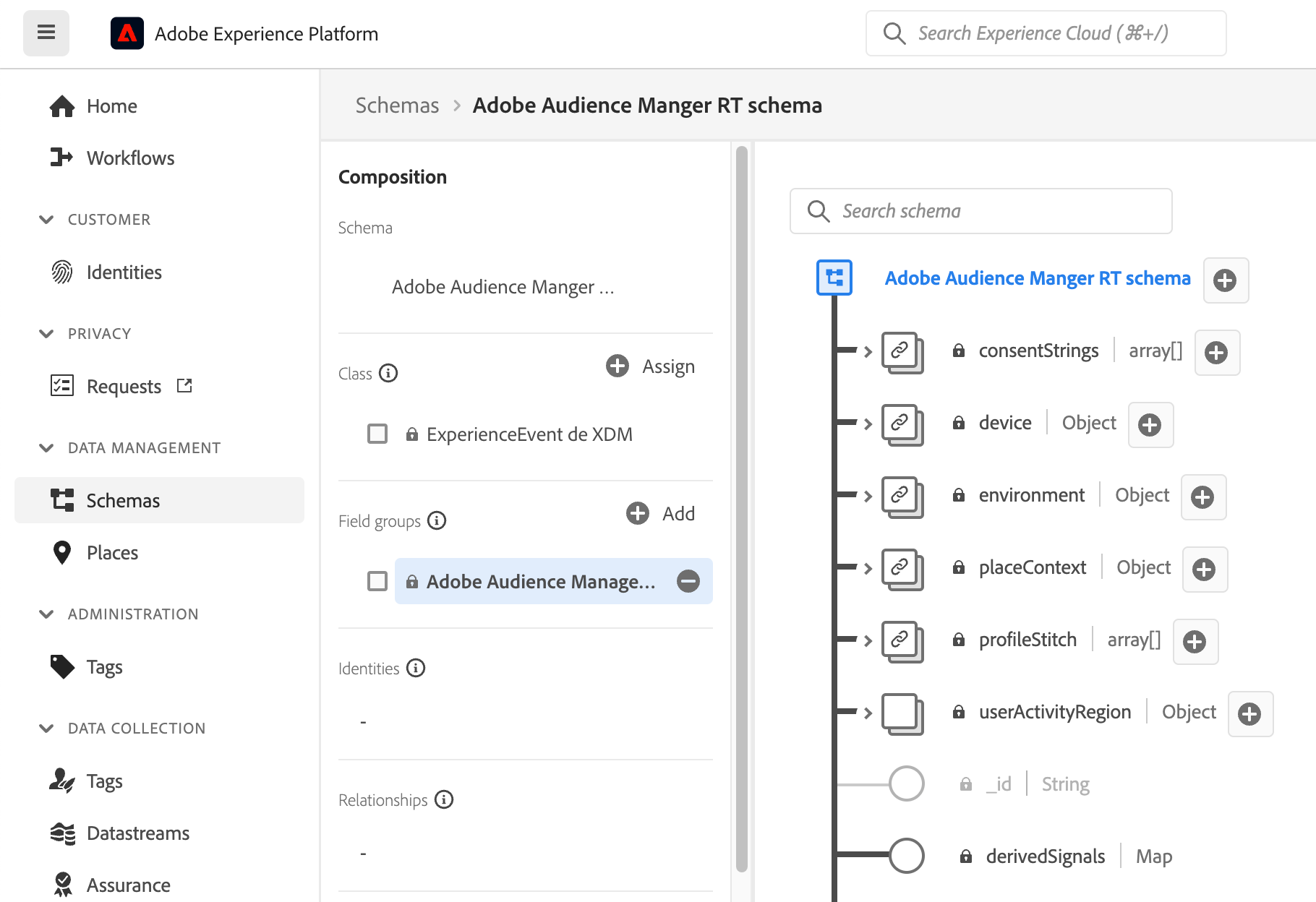This screenshot has height=902, width=1316.
Task: Click the schema root tree icon
Action: point(834,278)
